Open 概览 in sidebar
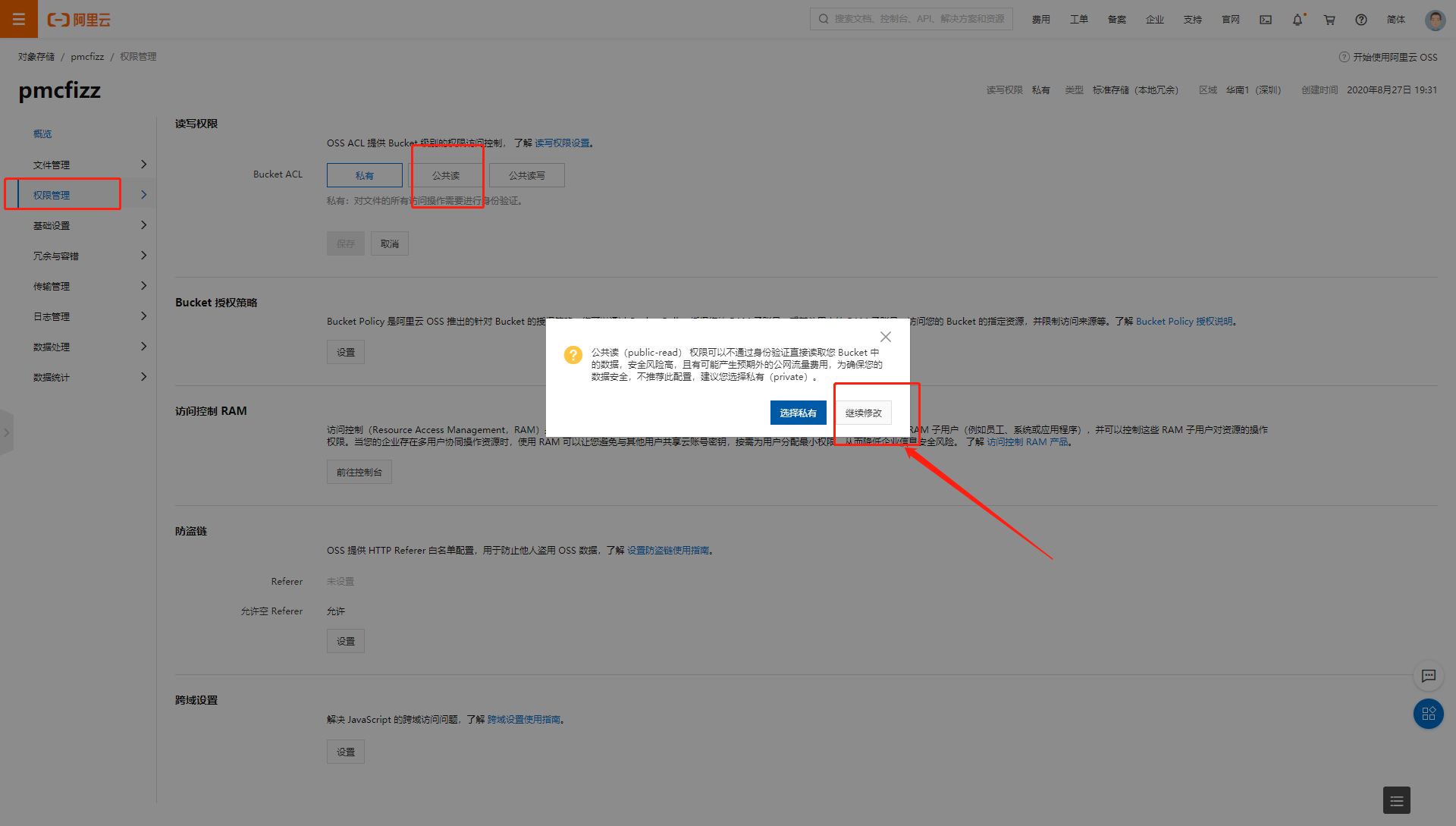The image size is (1456, 826). click(x=42, y=133)
